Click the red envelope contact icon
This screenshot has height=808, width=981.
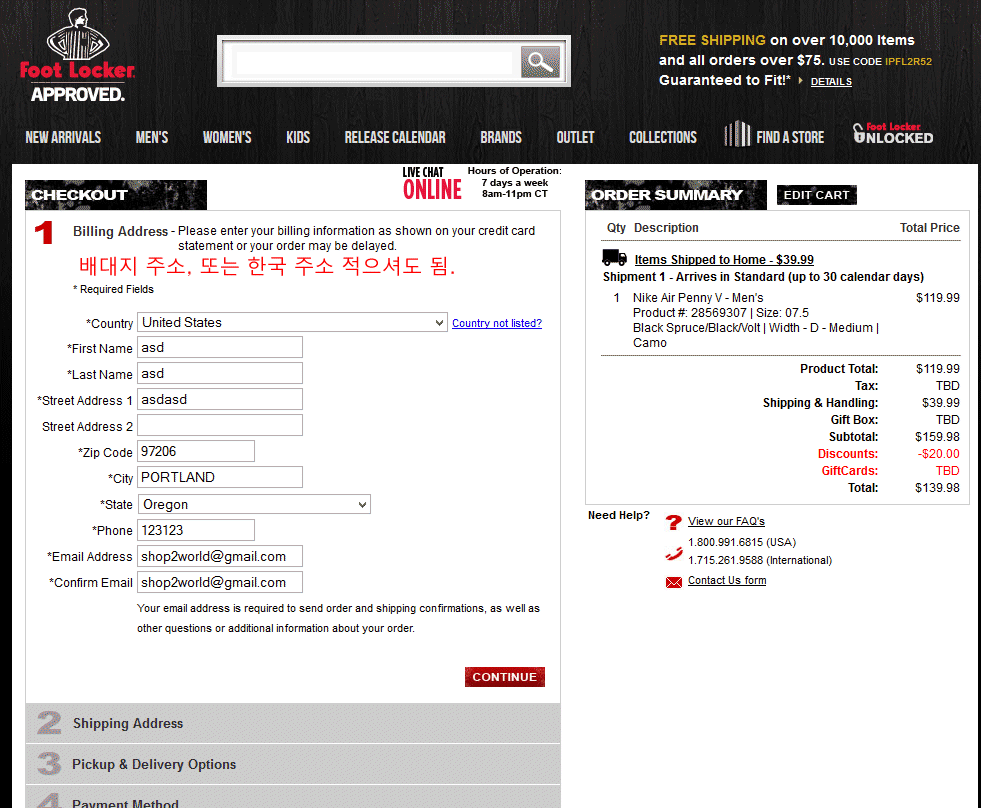coord(673,582)
